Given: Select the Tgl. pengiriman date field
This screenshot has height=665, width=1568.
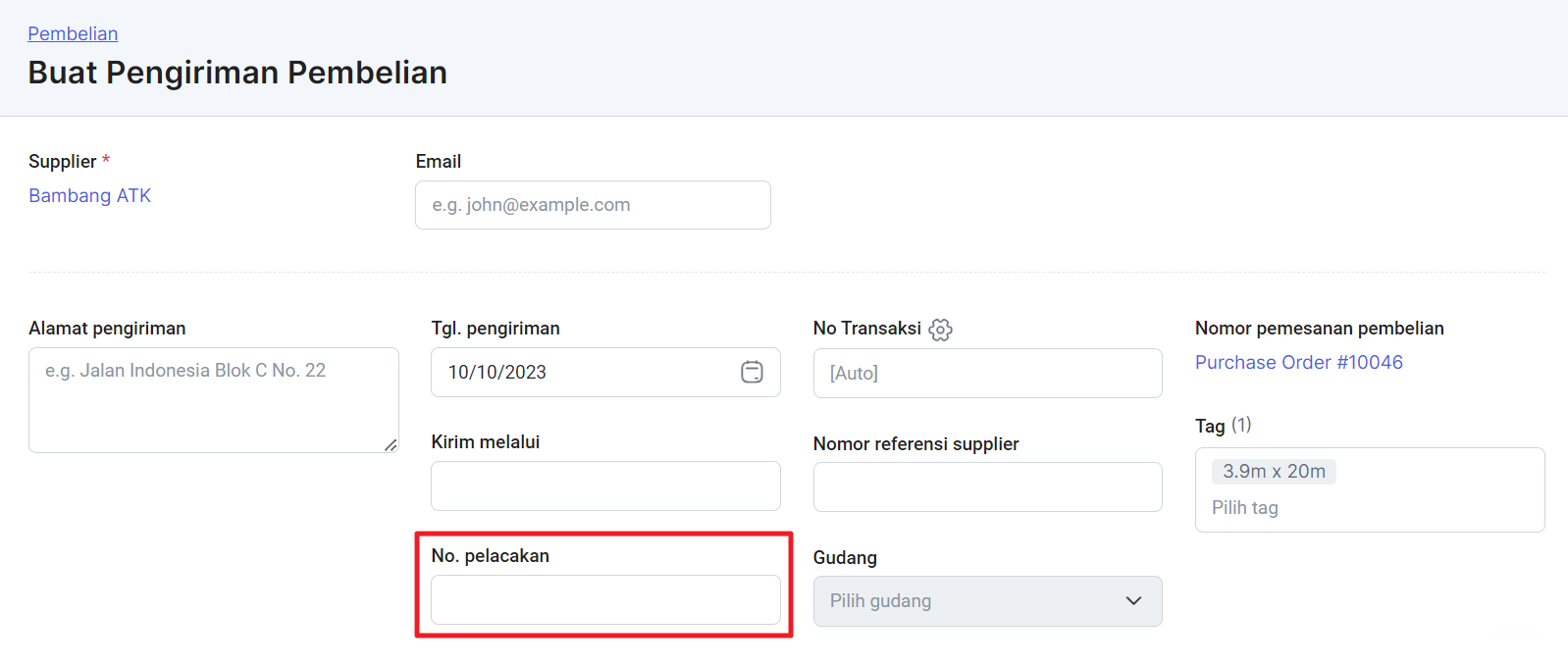Looking at the screenshot, I should (605, 372).
